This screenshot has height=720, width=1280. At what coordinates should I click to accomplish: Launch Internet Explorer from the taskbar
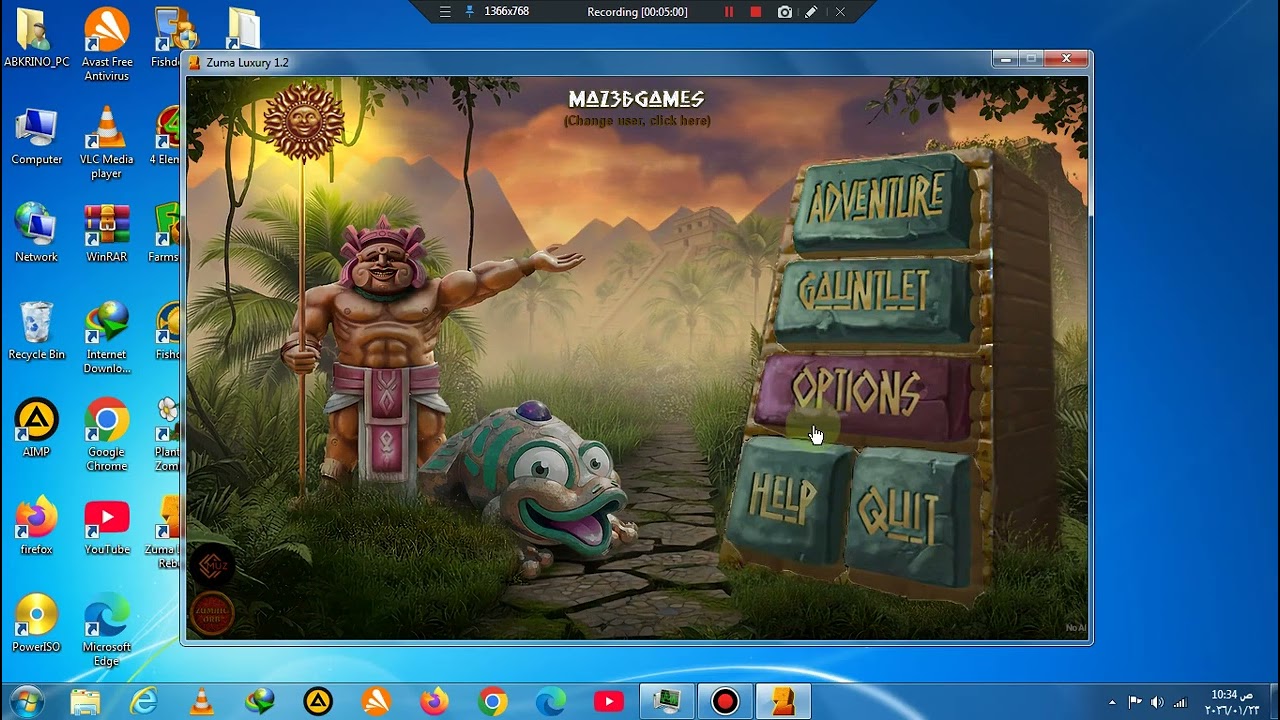coord(144,702)
